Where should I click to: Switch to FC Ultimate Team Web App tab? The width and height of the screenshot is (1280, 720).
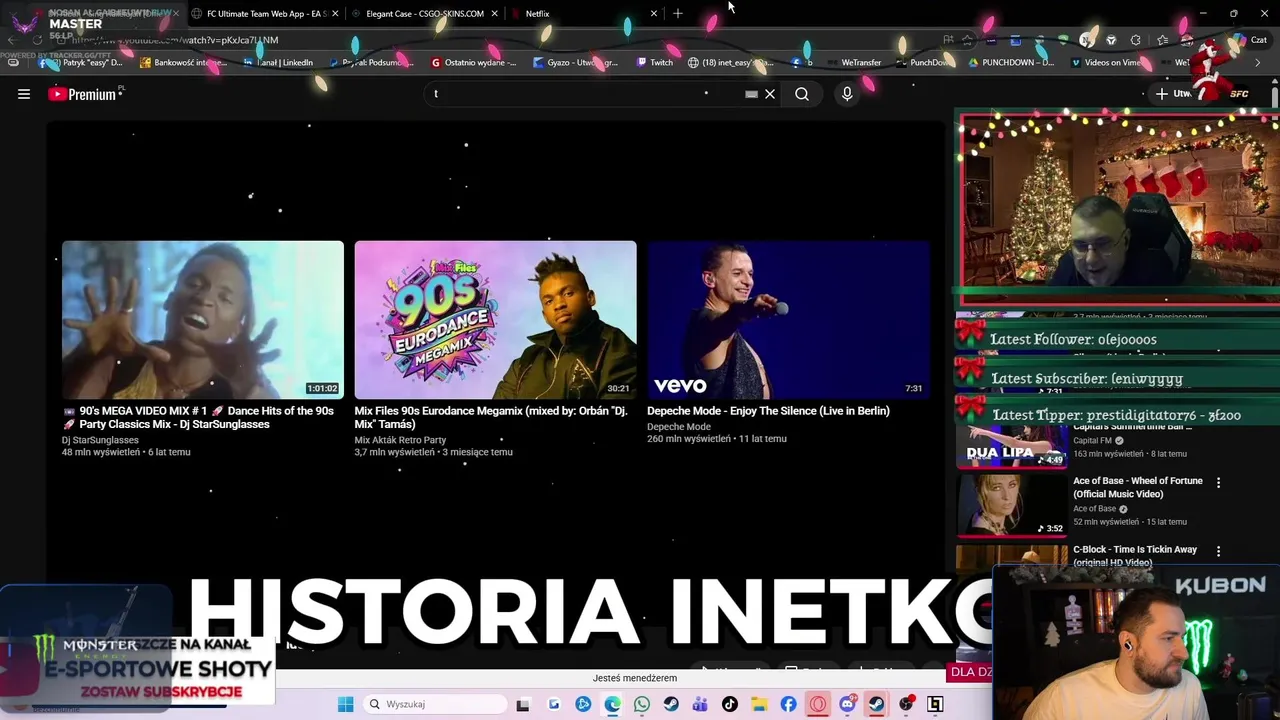click(x=260, y=14)
